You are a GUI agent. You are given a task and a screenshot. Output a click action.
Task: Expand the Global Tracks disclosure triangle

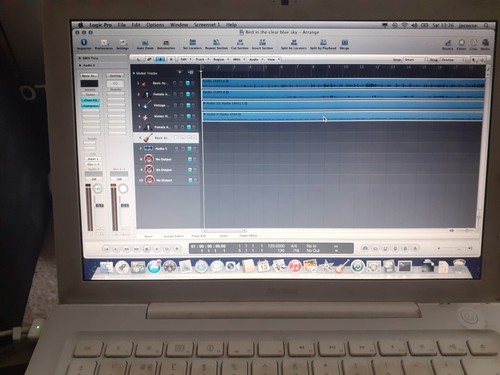(134, 73)
